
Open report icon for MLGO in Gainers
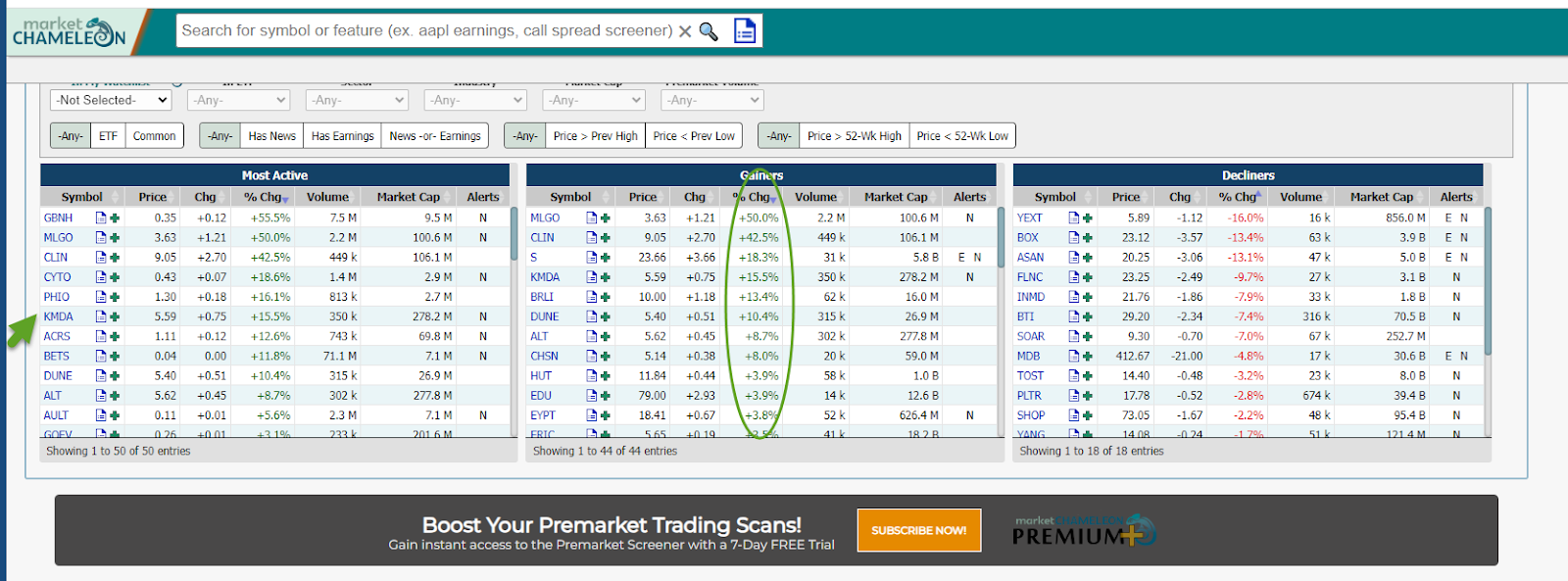[x=592, y=218]
